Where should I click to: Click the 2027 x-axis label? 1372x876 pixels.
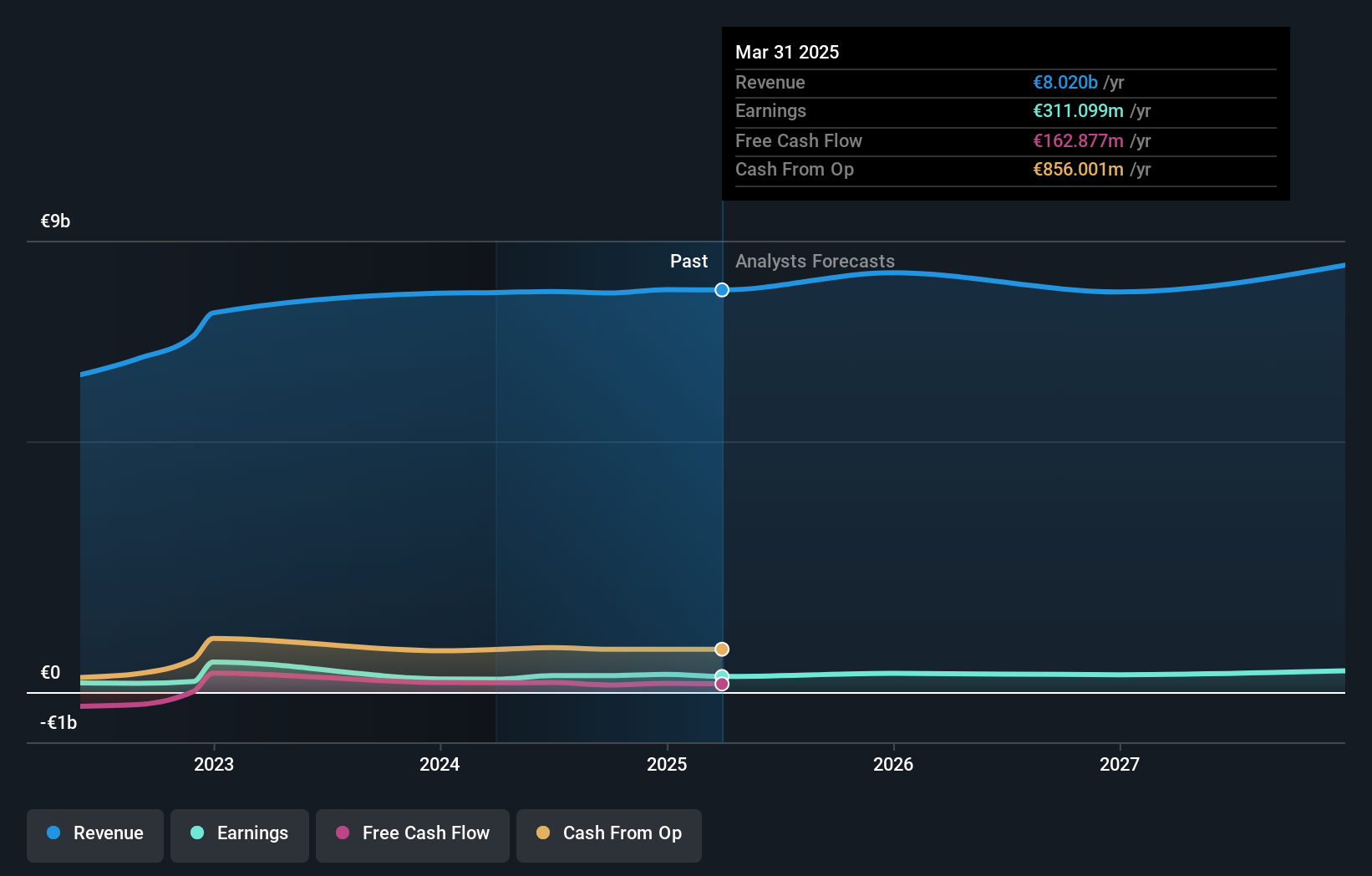pos(1120,764)
